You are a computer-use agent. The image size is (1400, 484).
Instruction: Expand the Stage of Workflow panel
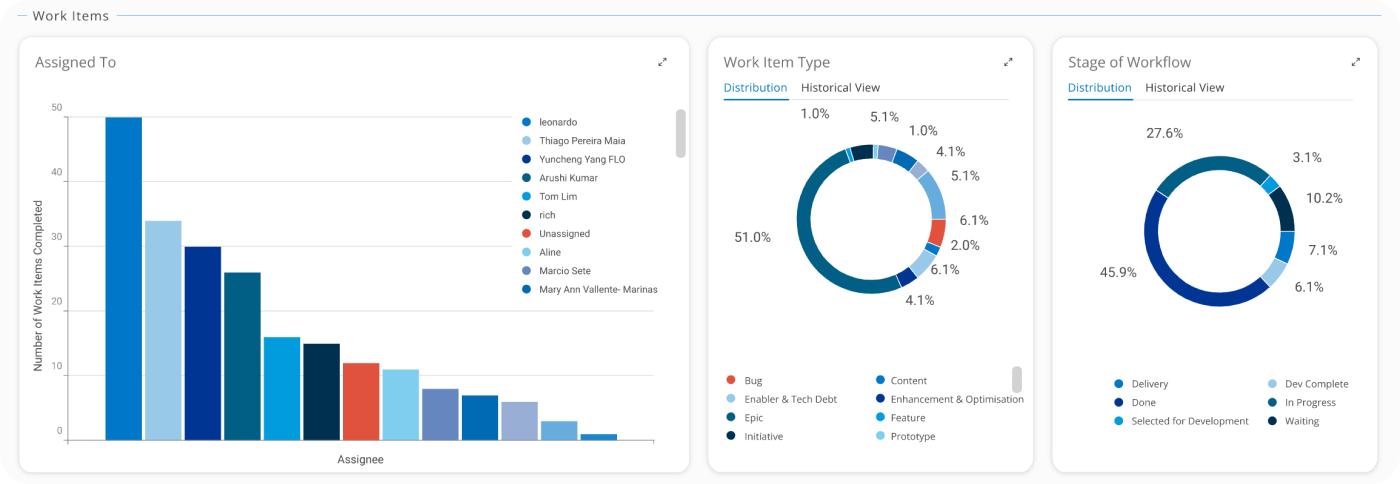(1355, 62)
